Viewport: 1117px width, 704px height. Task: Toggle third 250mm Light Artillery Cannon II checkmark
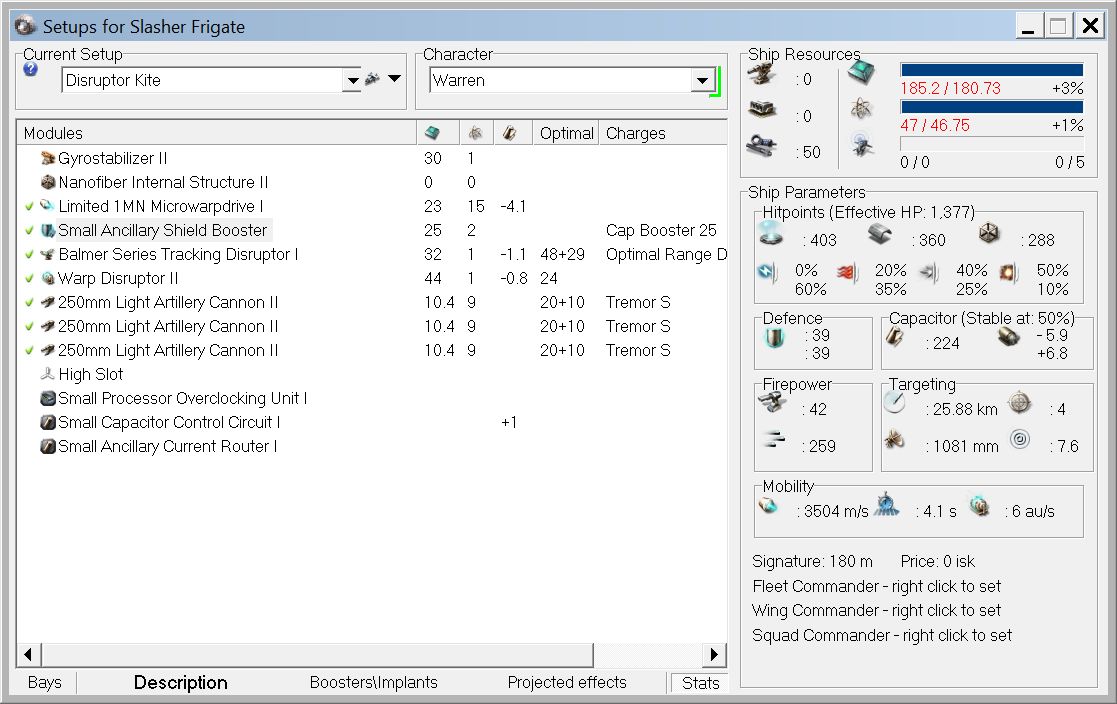click(29, 351)
